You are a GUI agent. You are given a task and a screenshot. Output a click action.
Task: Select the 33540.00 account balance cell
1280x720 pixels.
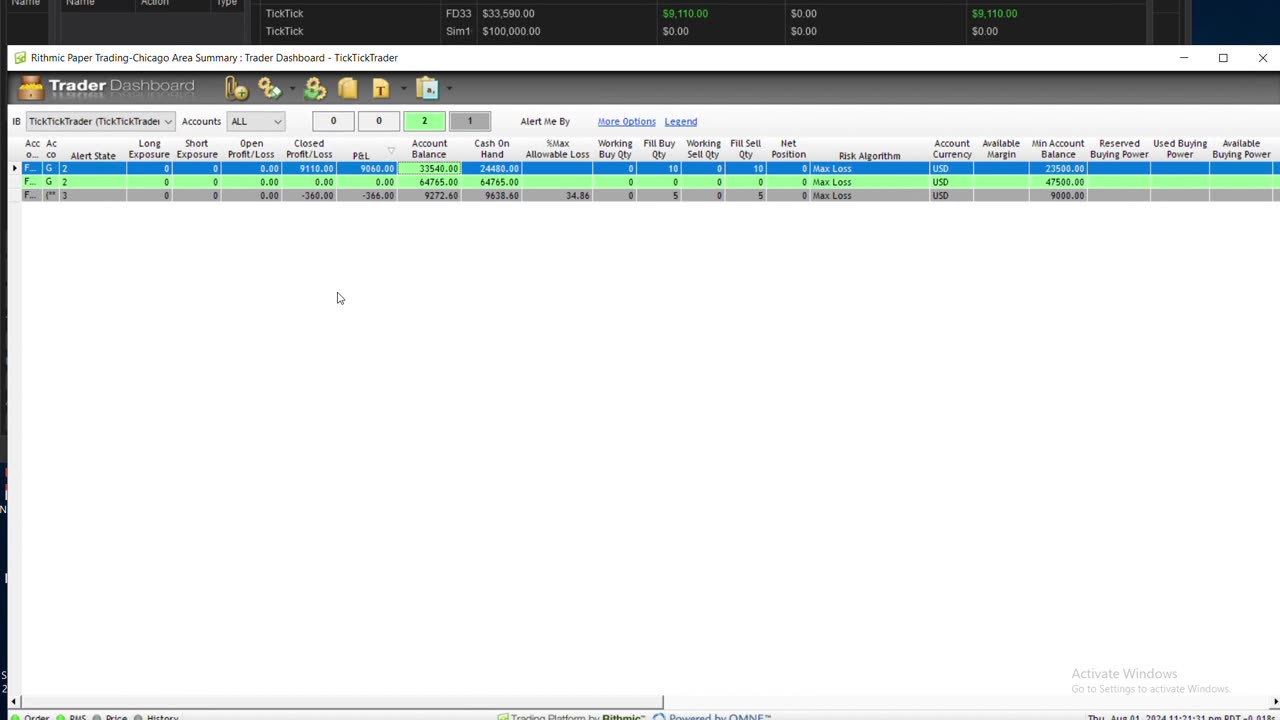click(x=429, y=168)
